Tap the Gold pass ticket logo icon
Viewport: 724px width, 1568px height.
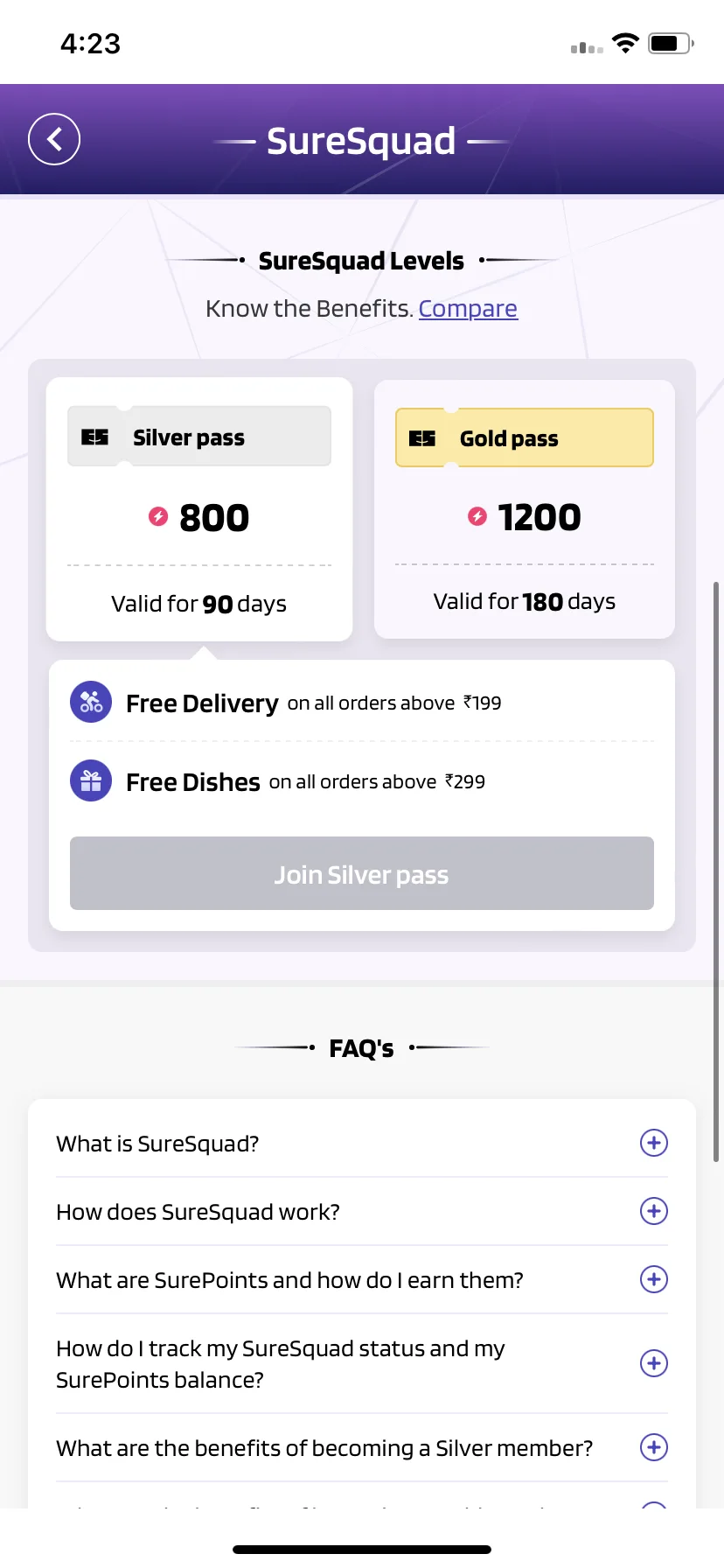422,438
